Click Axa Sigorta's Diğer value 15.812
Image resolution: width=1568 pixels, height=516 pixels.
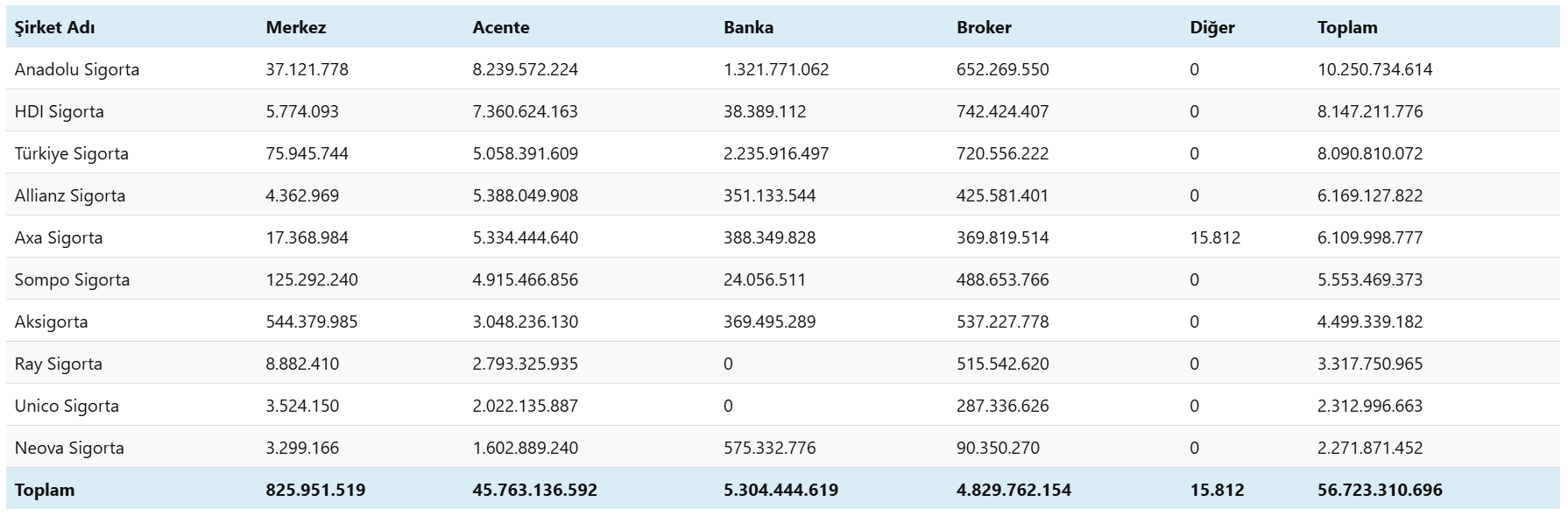pos(1215,237)
